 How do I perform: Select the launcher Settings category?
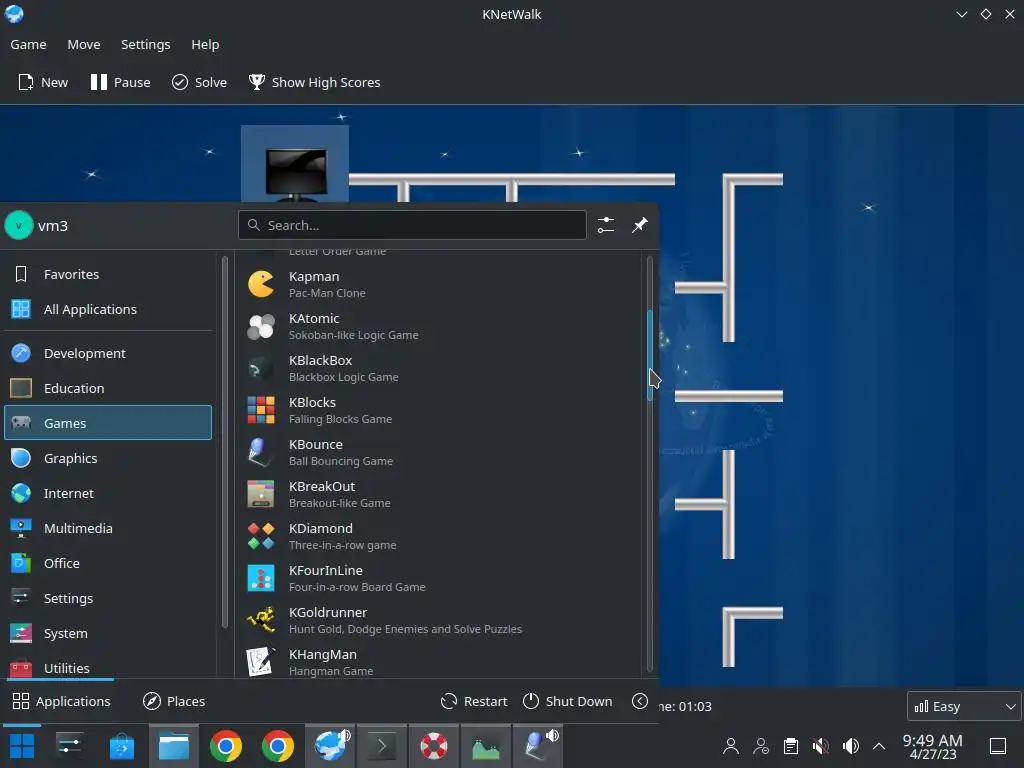coord(108,599)
